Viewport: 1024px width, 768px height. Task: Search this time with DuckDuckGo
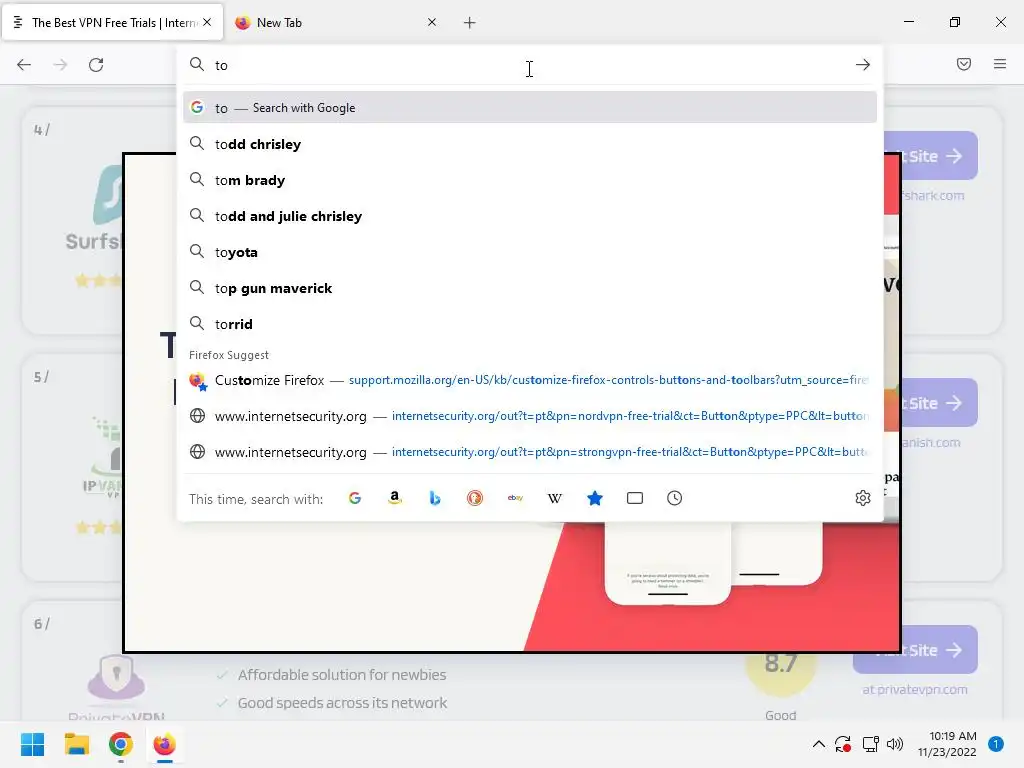coord(475,498)
